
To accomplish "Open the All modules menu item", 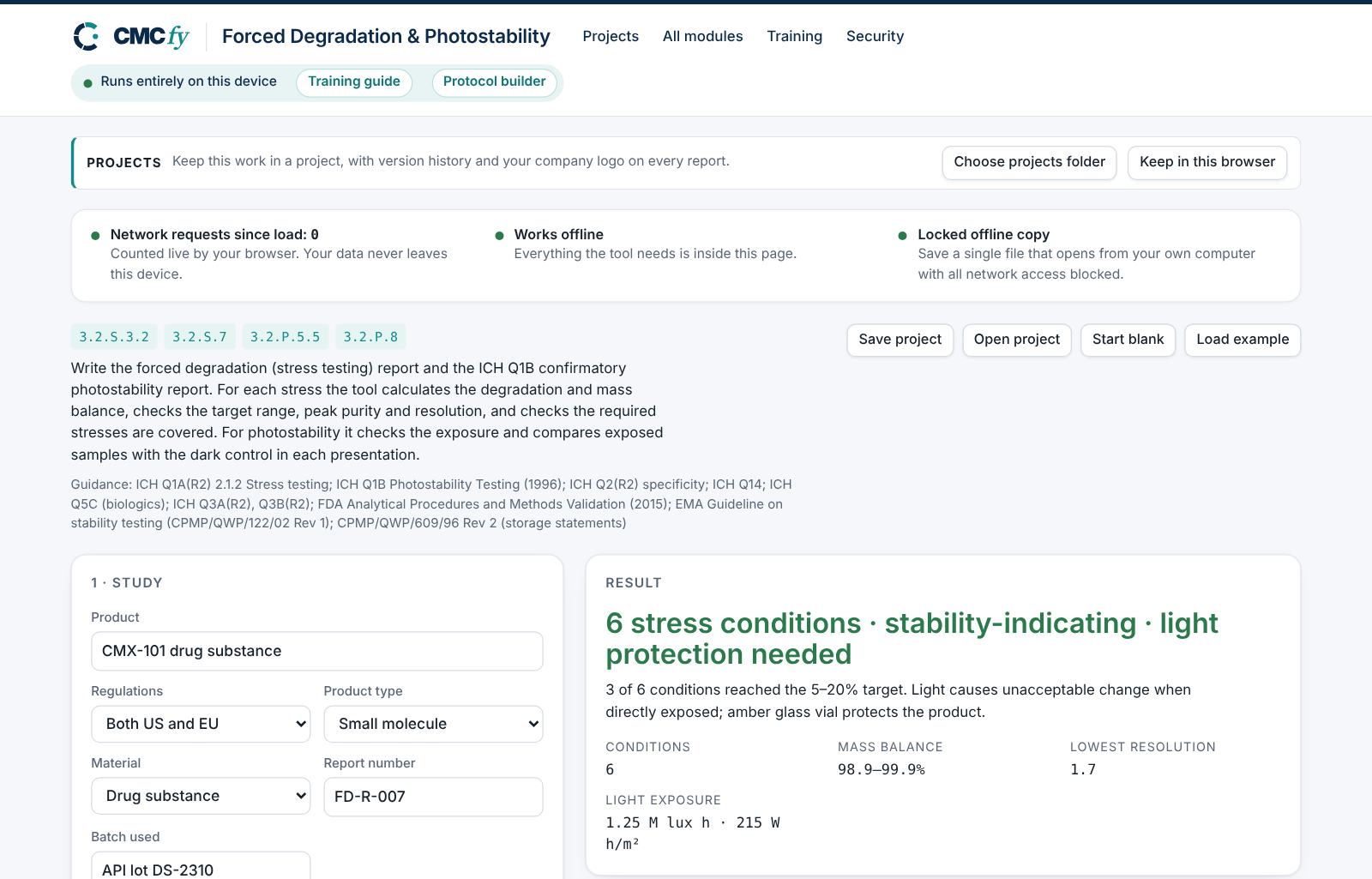I will [702, 36].
